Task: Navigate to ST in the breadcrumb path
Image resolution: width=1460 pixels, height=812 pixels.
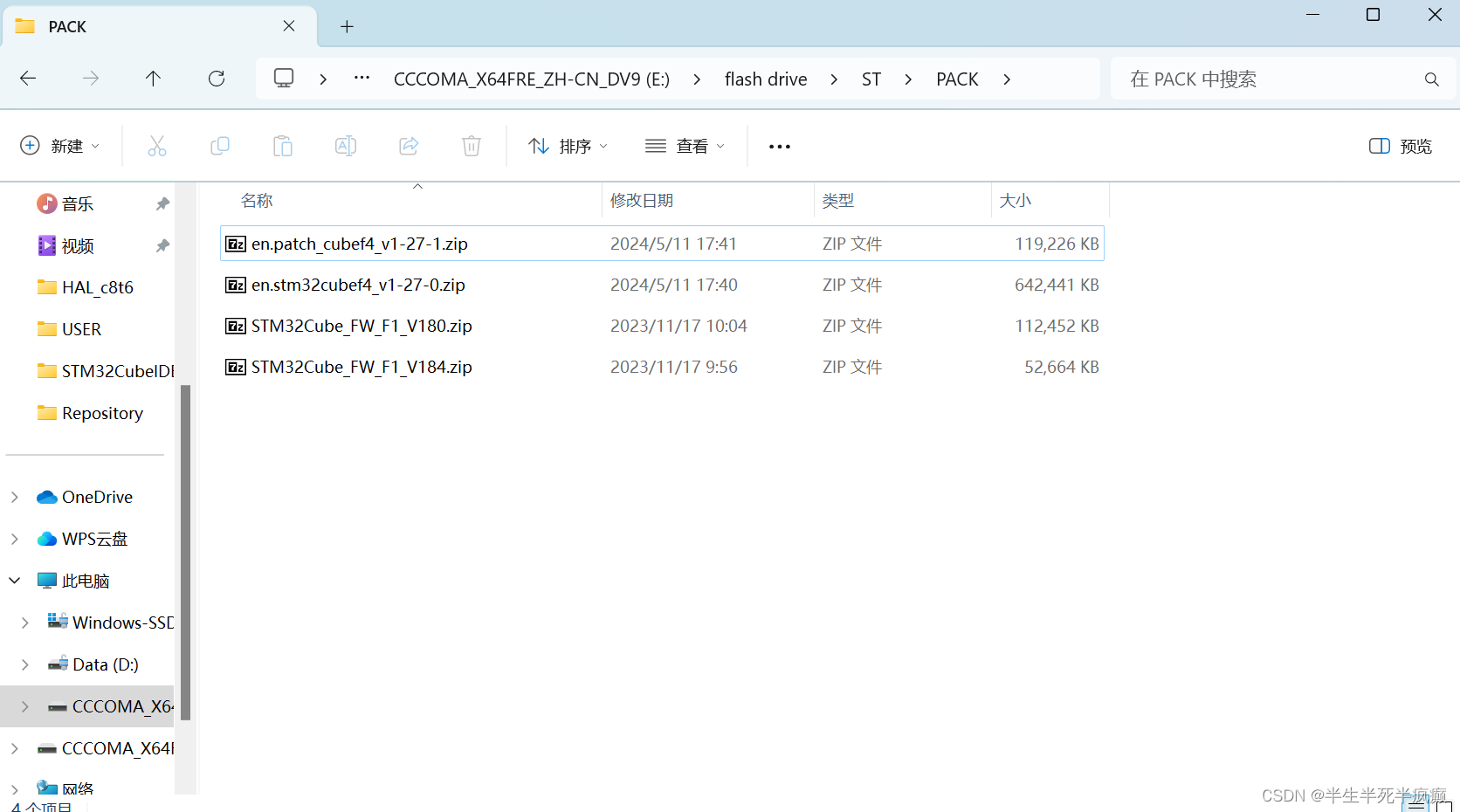Action: (871, 79)
